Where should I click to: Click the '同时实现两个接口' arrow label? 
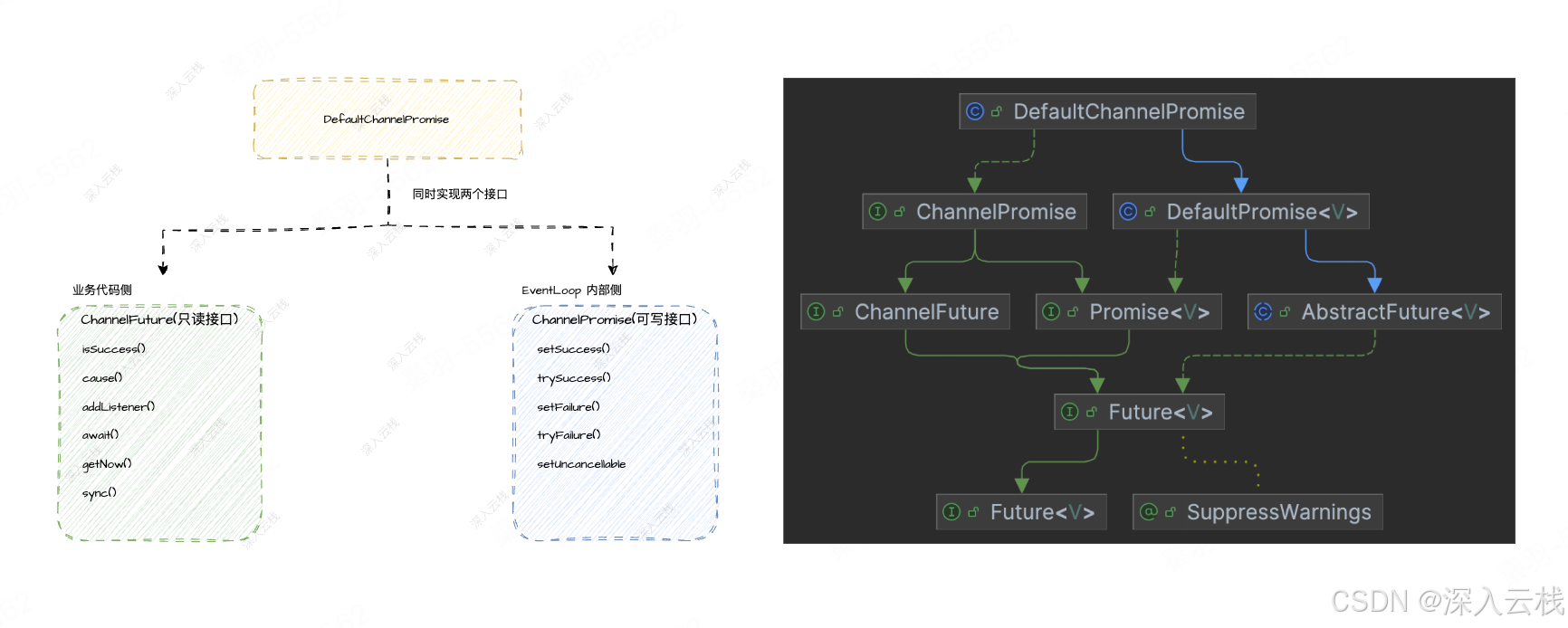click(460, 195)
